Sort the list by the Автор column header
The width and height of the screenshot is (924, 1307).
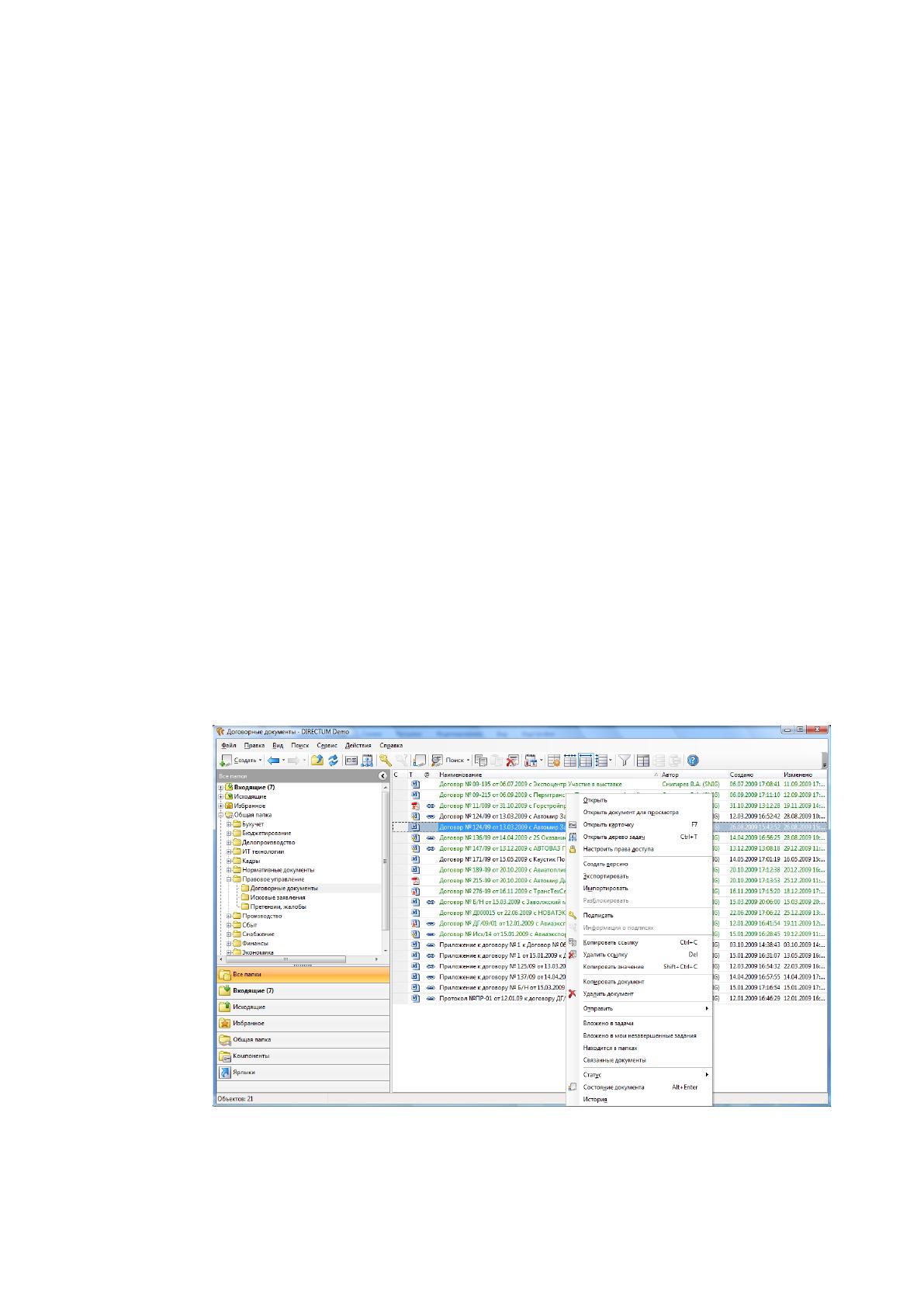click(x=670, y=775)
